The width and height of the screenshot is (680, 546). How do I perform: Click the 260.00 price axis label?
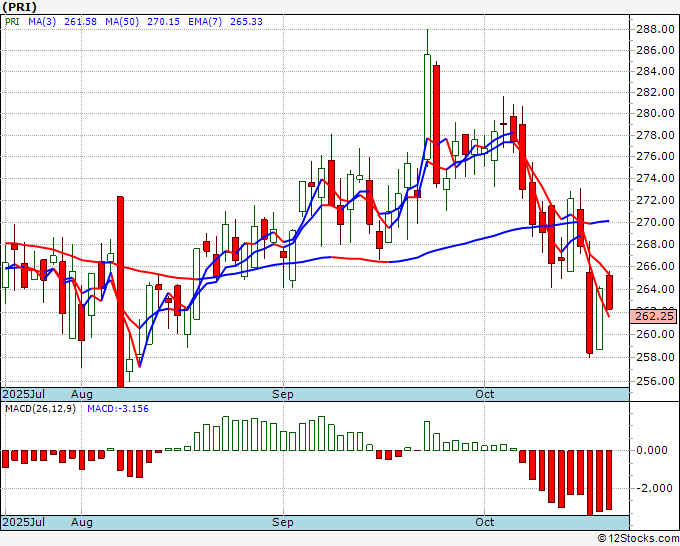pos(655,334)
